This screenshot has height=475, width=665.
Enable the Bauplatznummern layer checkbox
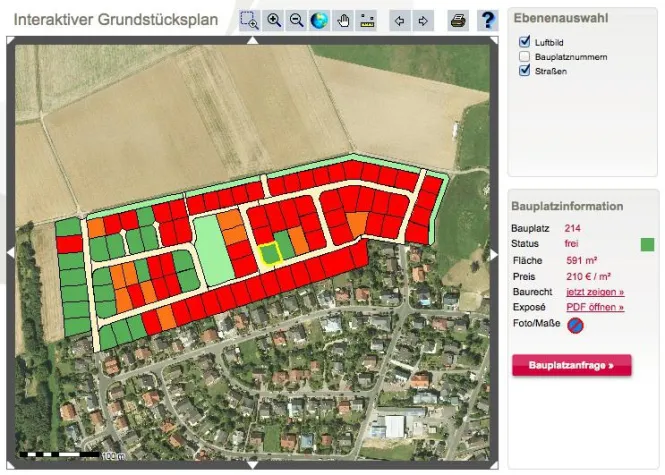(x=524, y=57)
